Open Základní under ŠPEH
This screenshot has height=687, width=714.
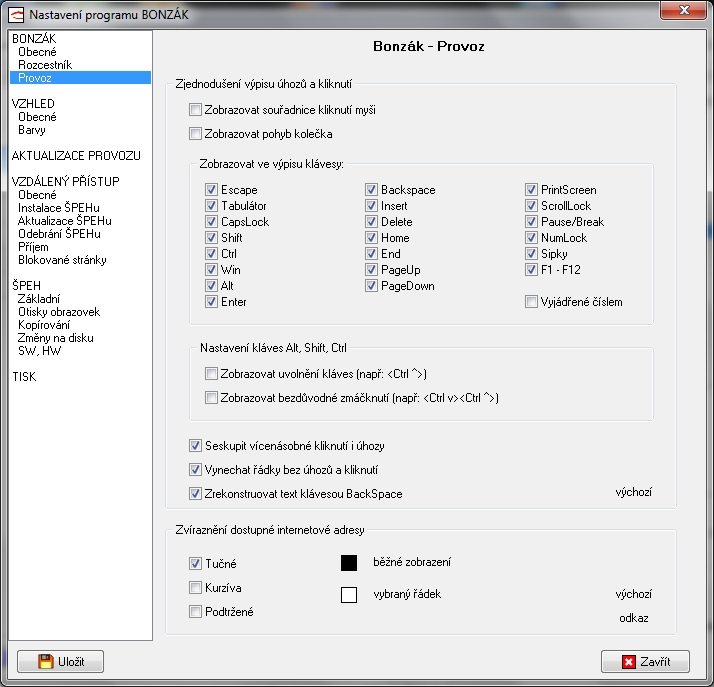tap(39, 299)
